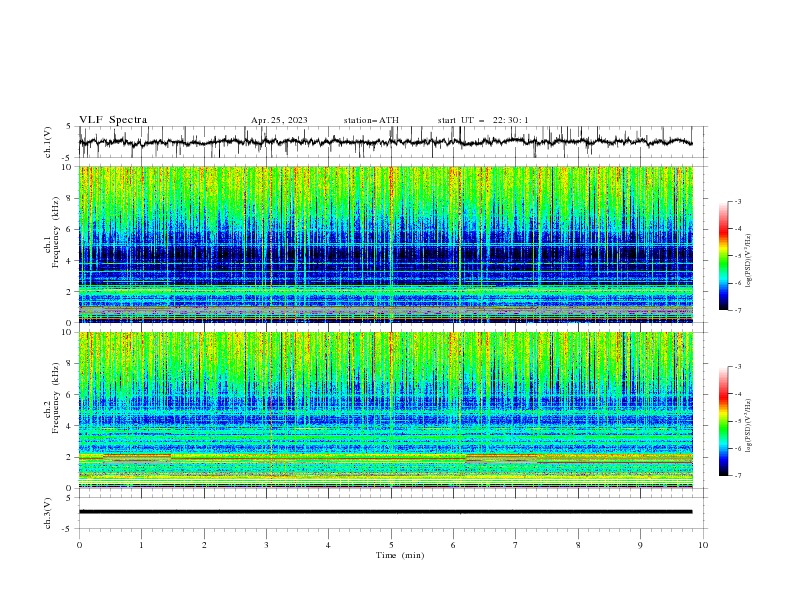Click time axis tick label "3"

click(x=266, y=545)
